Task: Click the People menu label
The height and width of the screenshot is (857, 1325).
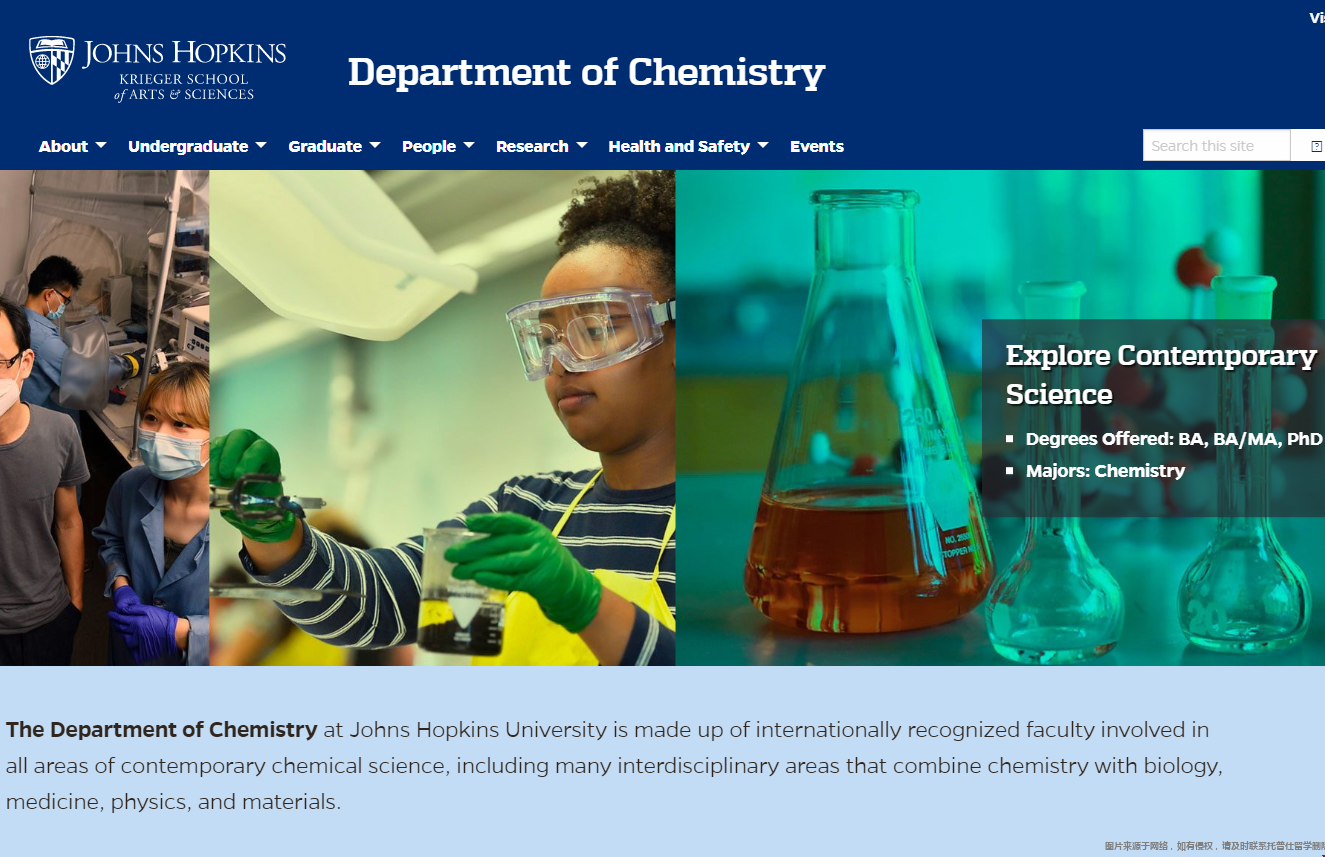Action: [x=428, y=146]
